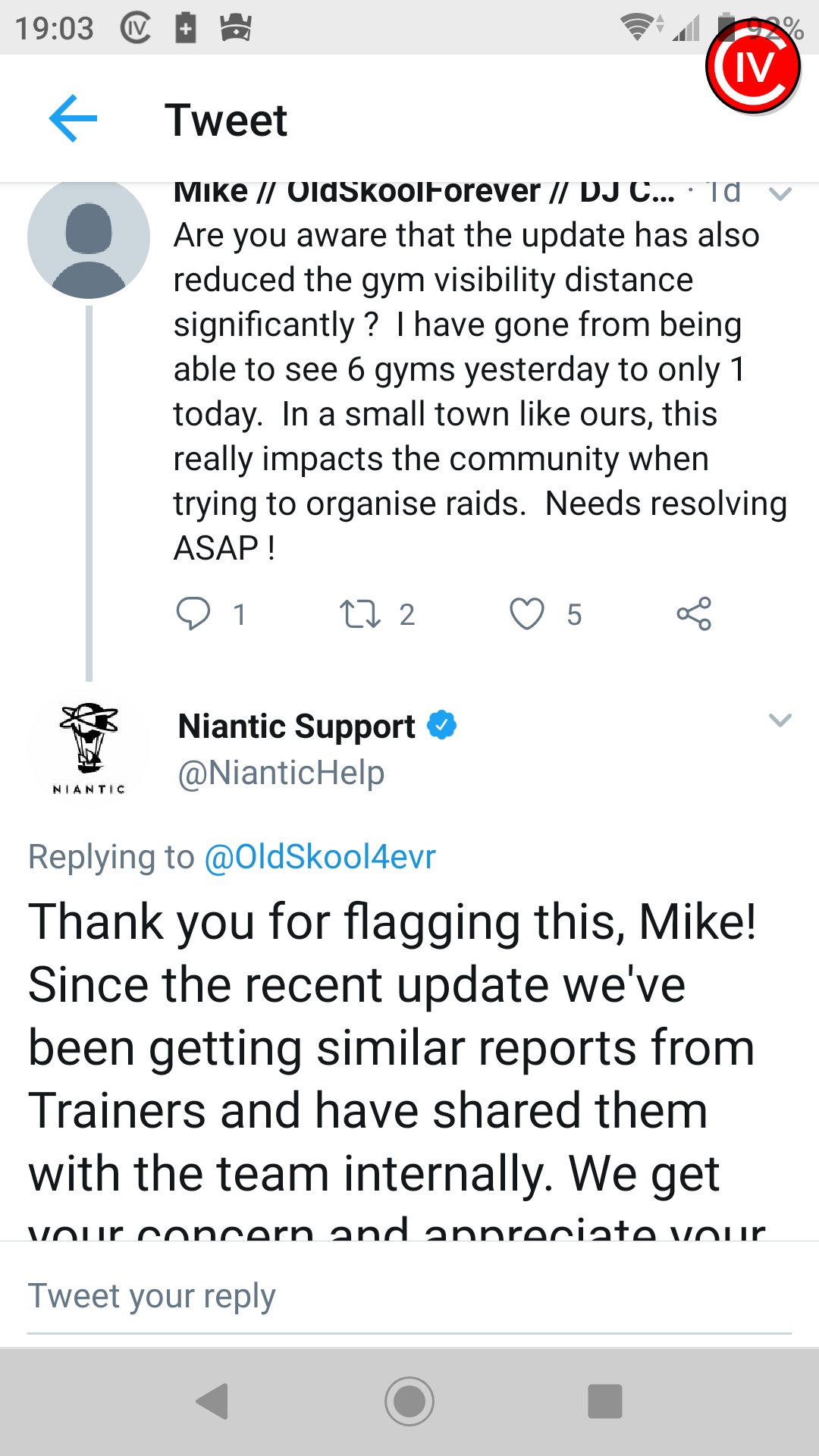Tap Android back navigation button
Viewport: 819px width, 1456px height.
212,1401
